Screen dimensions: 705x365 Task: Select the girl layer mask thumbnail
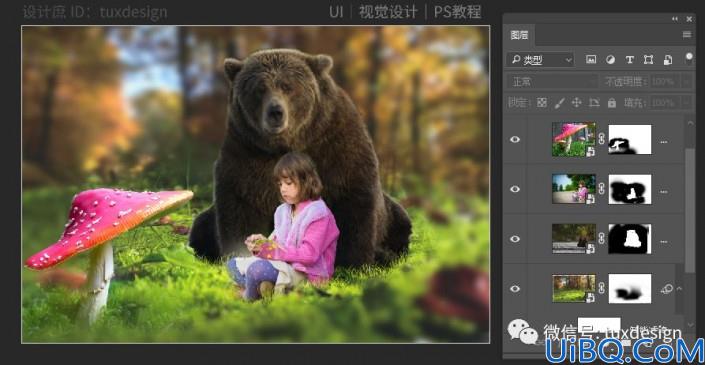[630, 189]
